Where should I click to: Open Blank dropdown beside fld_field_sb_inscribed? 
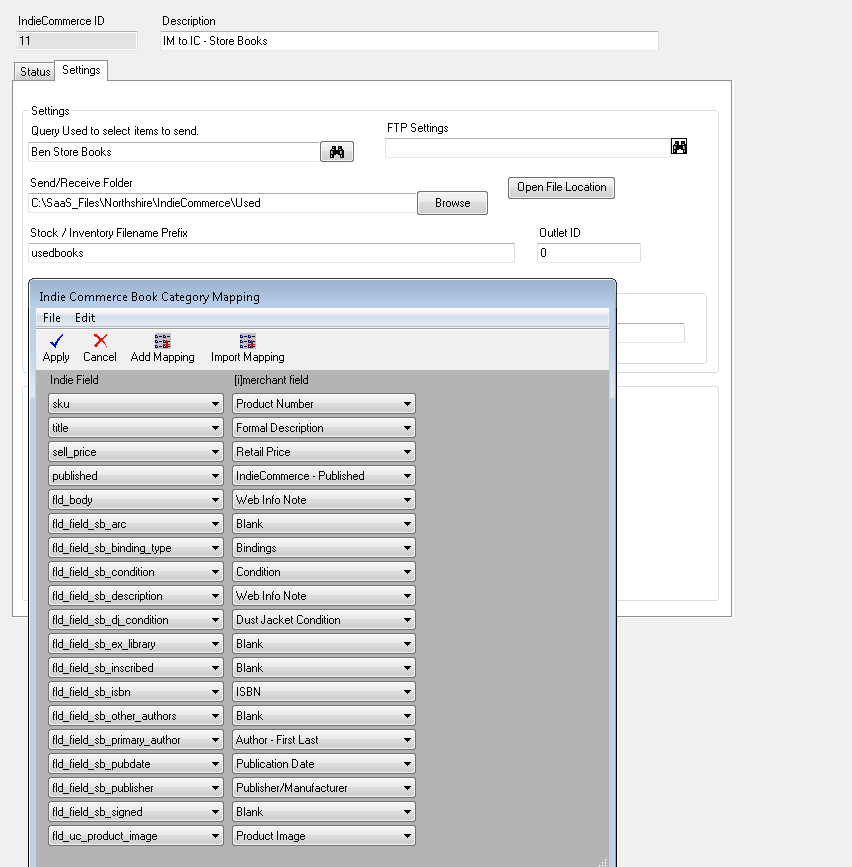323,668
